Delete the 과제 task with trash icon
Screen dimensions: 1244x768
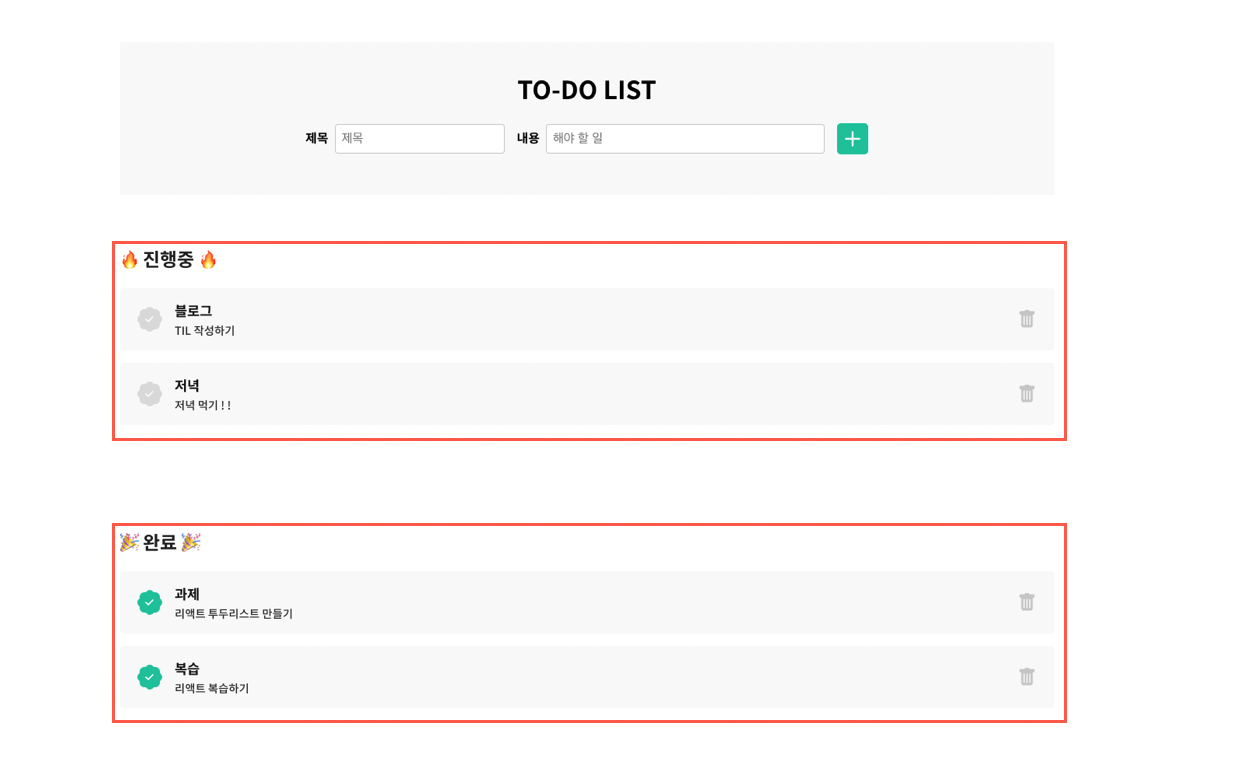[x=1027, y=601]
